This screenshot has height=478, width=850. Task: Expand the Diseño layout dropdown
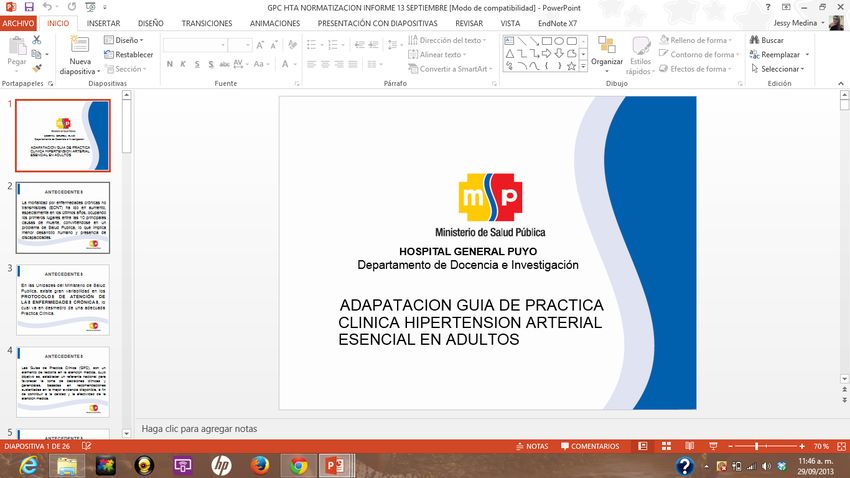(x=125, y=40)
